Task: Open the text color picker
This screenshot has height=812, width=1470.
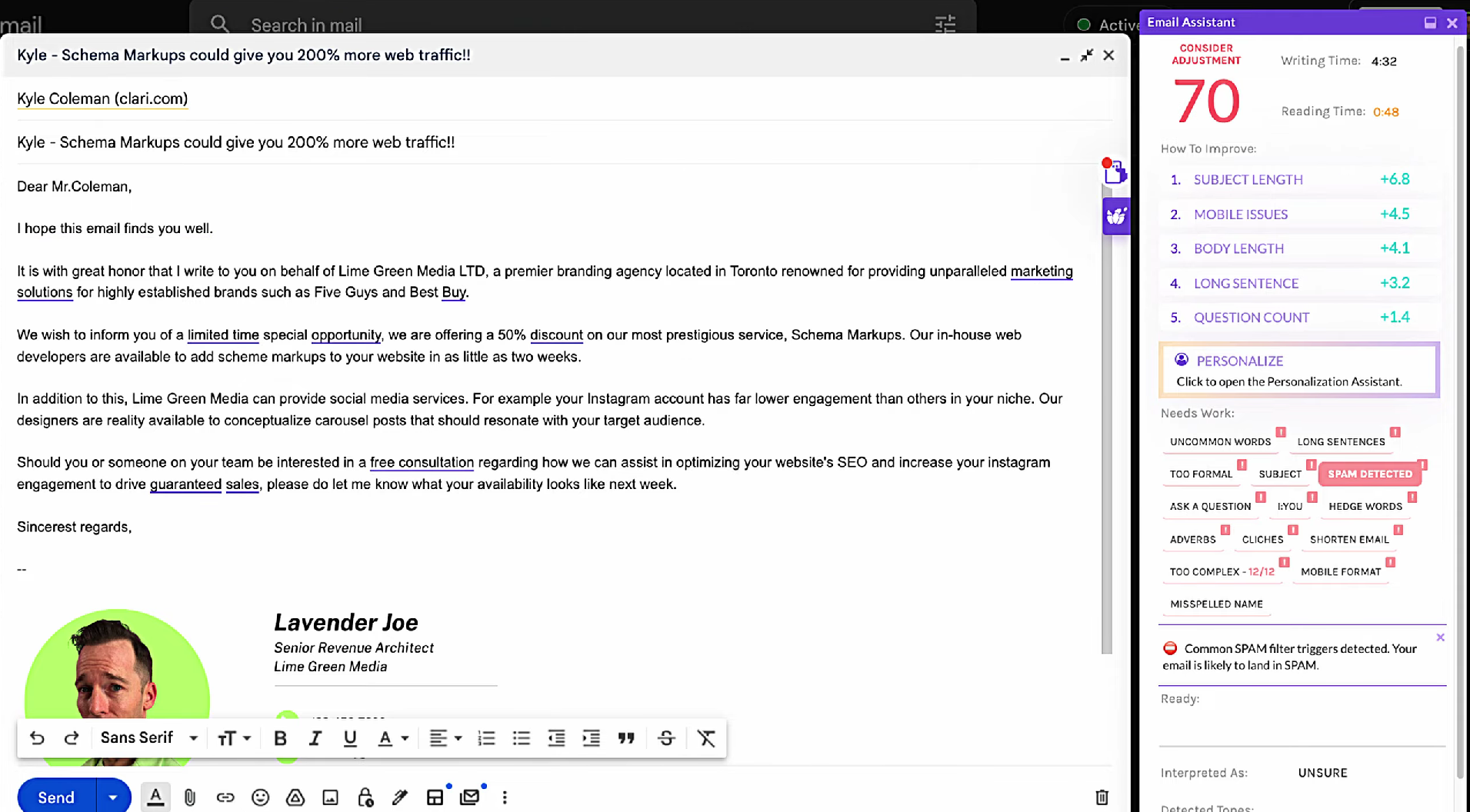Action: (393, 738)
